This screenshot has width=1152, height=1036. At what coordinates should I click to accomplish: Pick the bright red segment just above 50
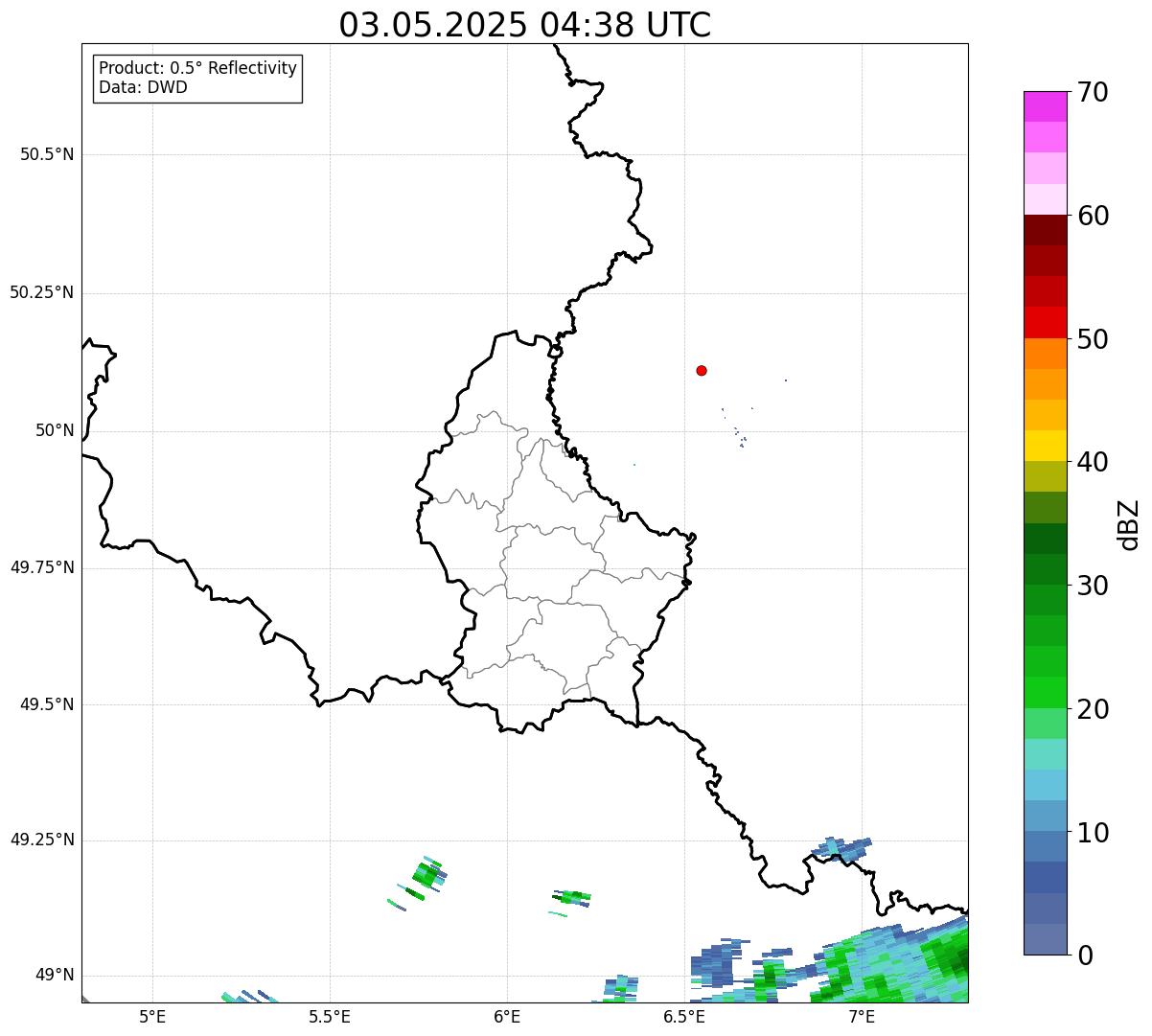click(x=1045, y=322)
